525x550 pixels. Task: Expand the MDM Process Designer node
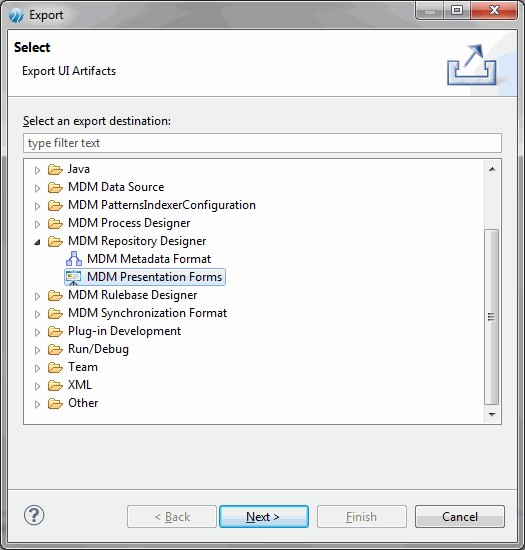37,224
